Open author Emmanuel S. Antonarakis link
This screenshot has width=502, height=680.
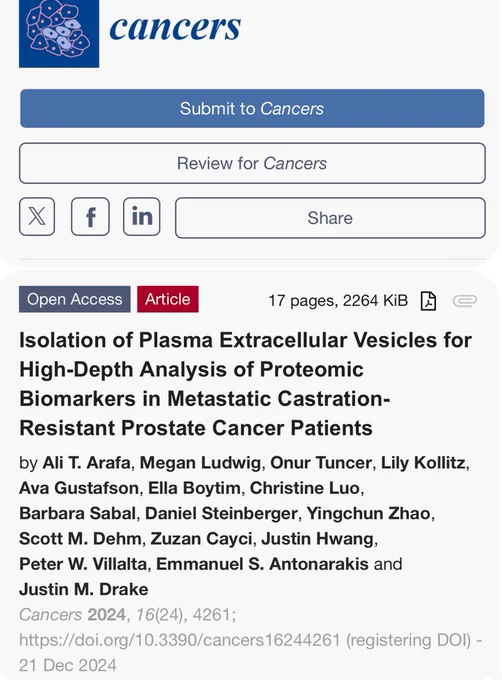click(x=262, y=564)
